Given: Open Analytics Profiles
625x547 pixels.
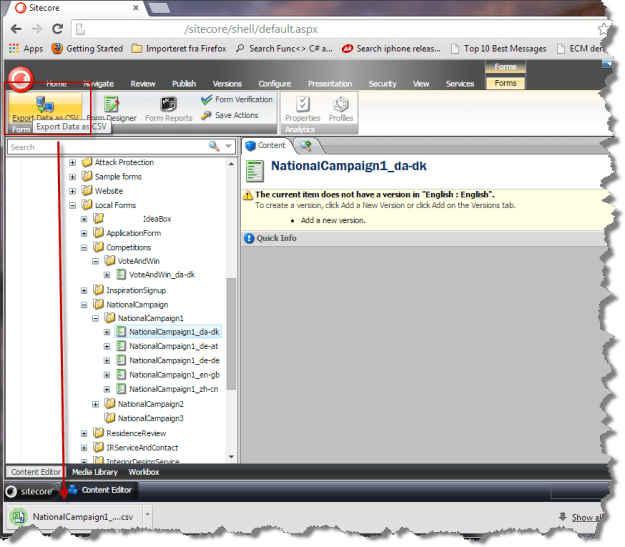Looking at the screenshot, I should point(341,108).
